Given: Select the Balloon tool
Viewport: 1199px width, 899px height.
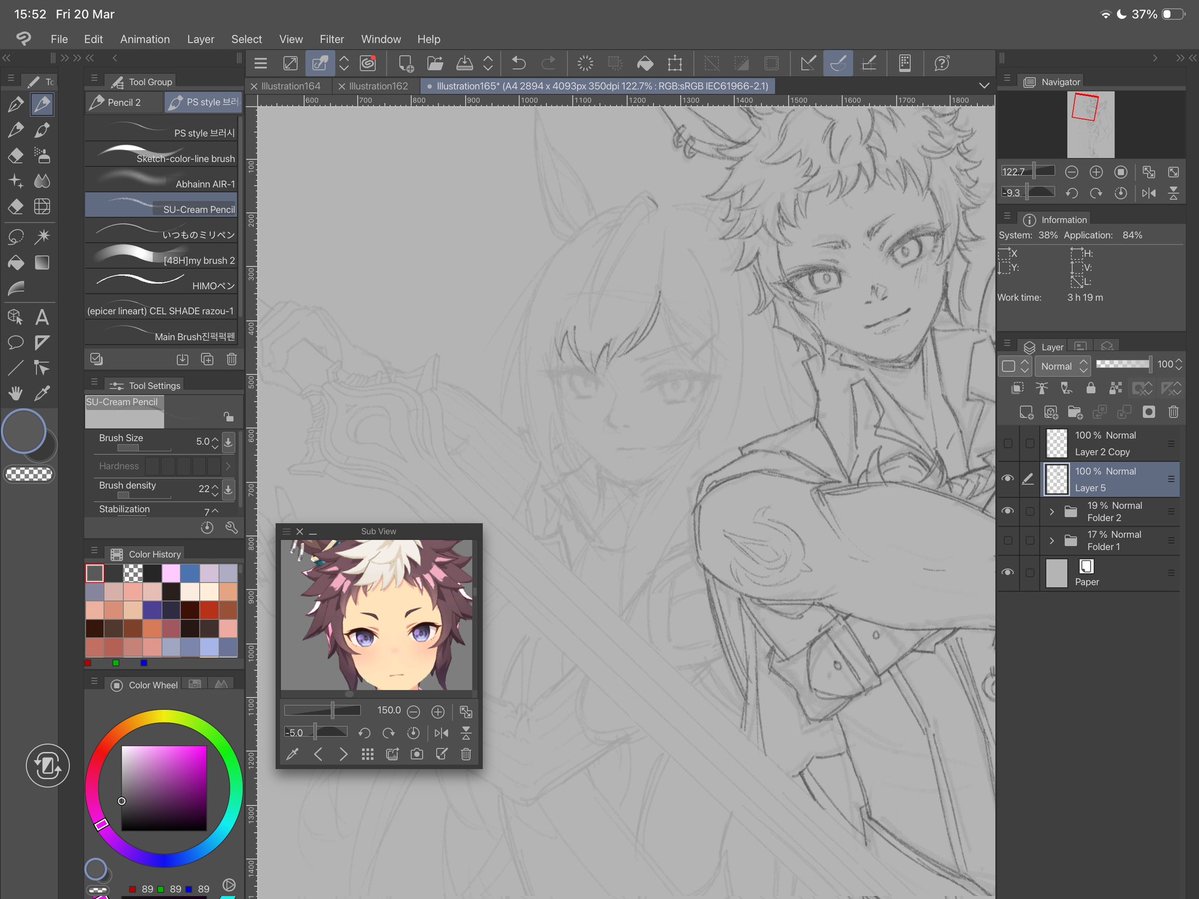Looking at the screenshot, I should [x=15, y=342].
